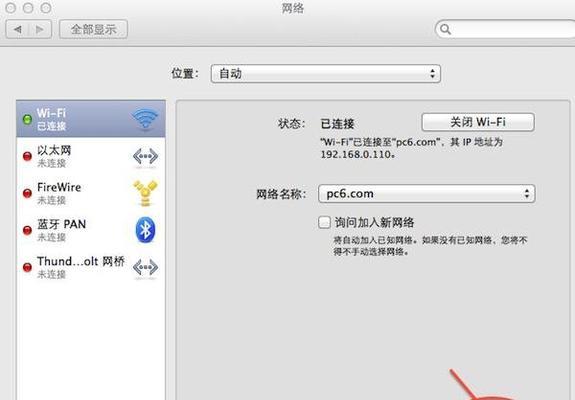Click the magnifying glass search icon
Screen dimensions: 575x400
[445, 29]
